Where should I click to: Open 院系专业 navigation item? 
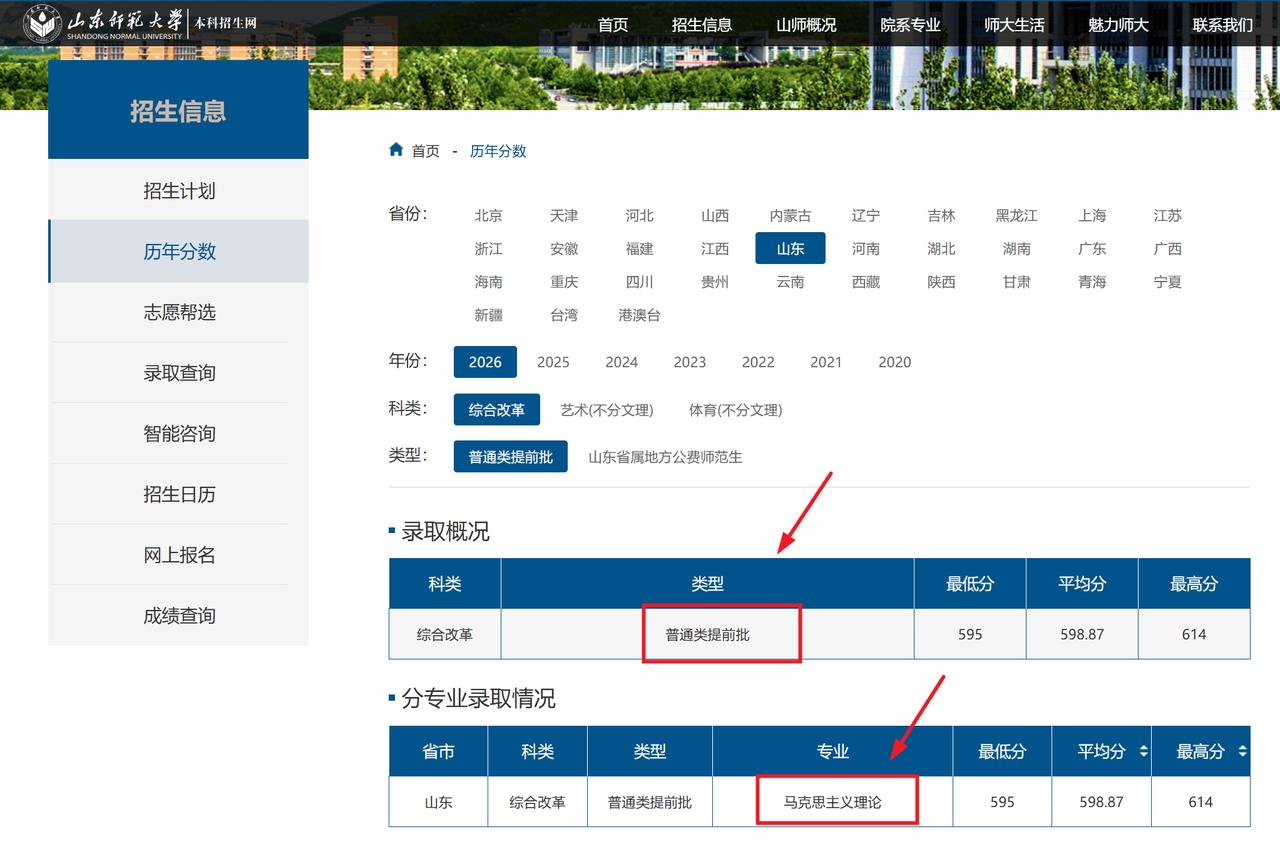pos(910,25)
